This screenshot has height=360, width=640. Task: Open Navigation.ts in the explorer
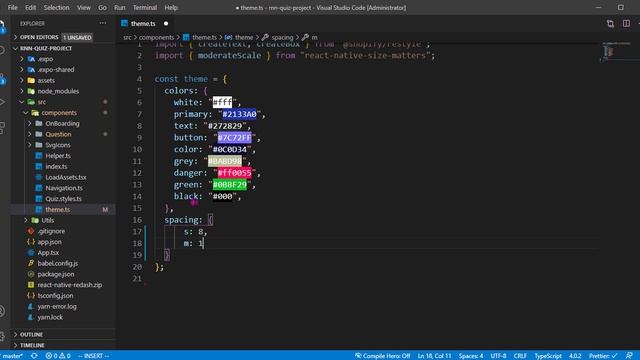64,188
